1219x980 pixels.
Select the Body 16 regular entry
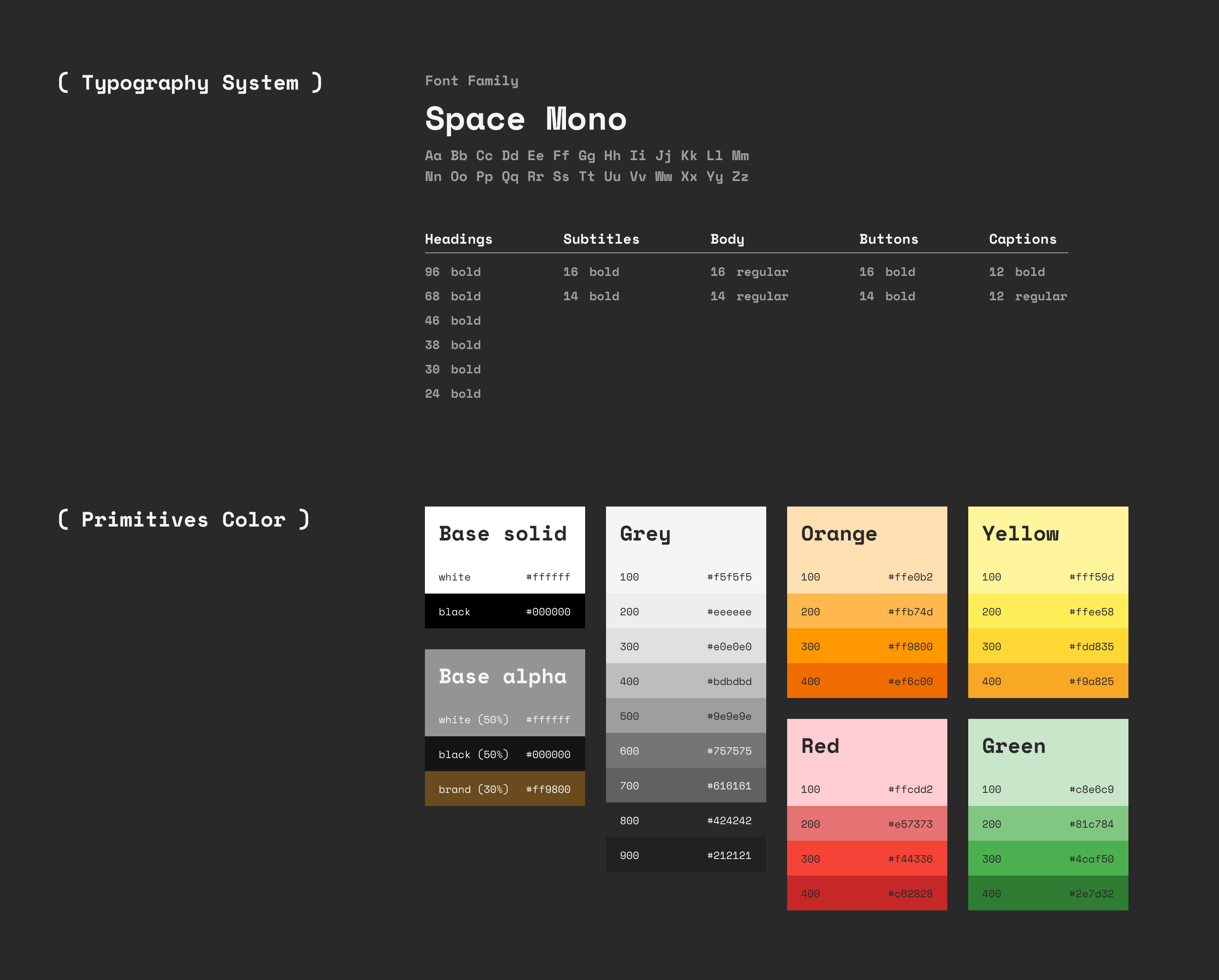(748, 272)
